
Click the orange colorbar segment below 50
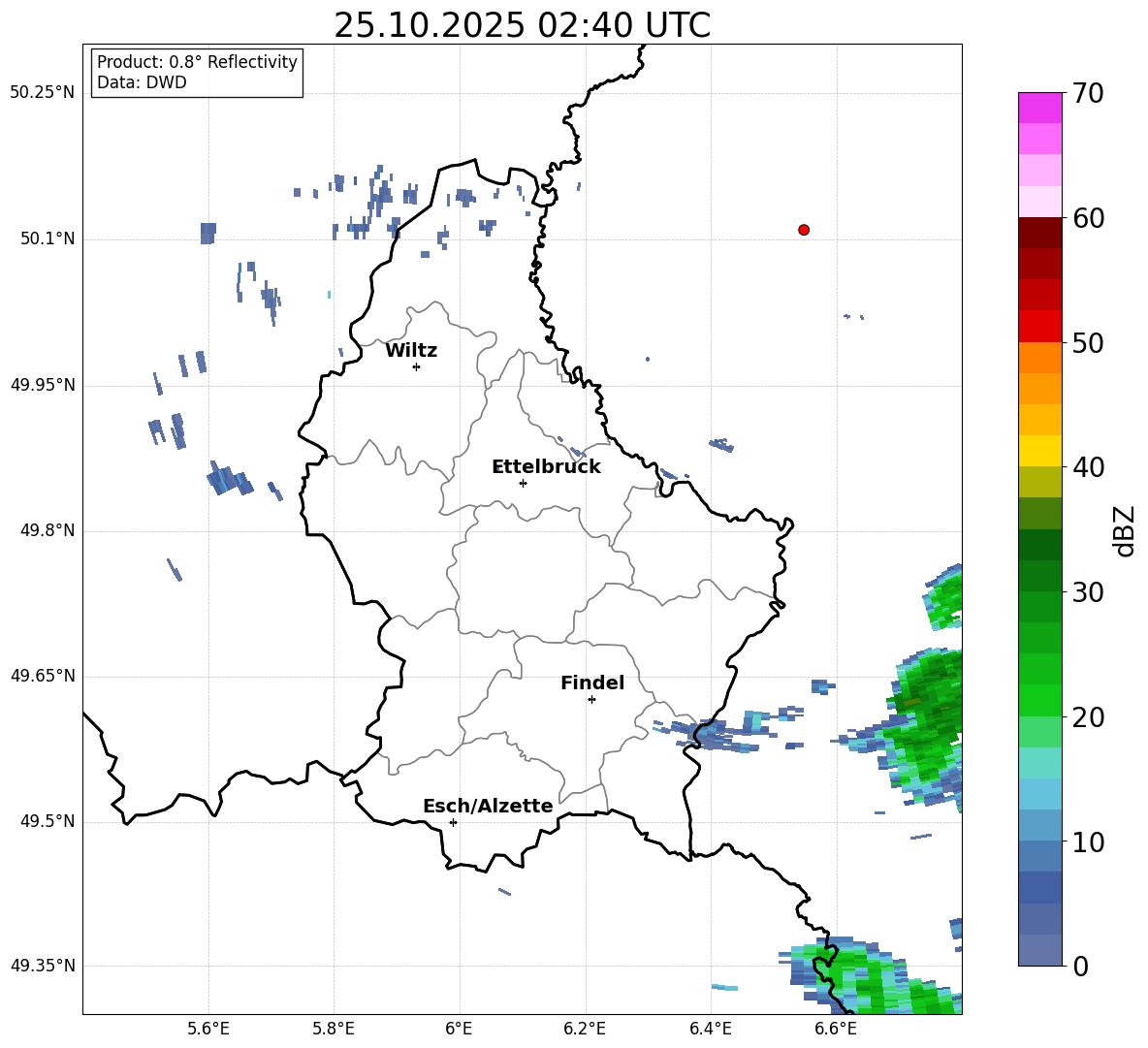pos(1039,358)
